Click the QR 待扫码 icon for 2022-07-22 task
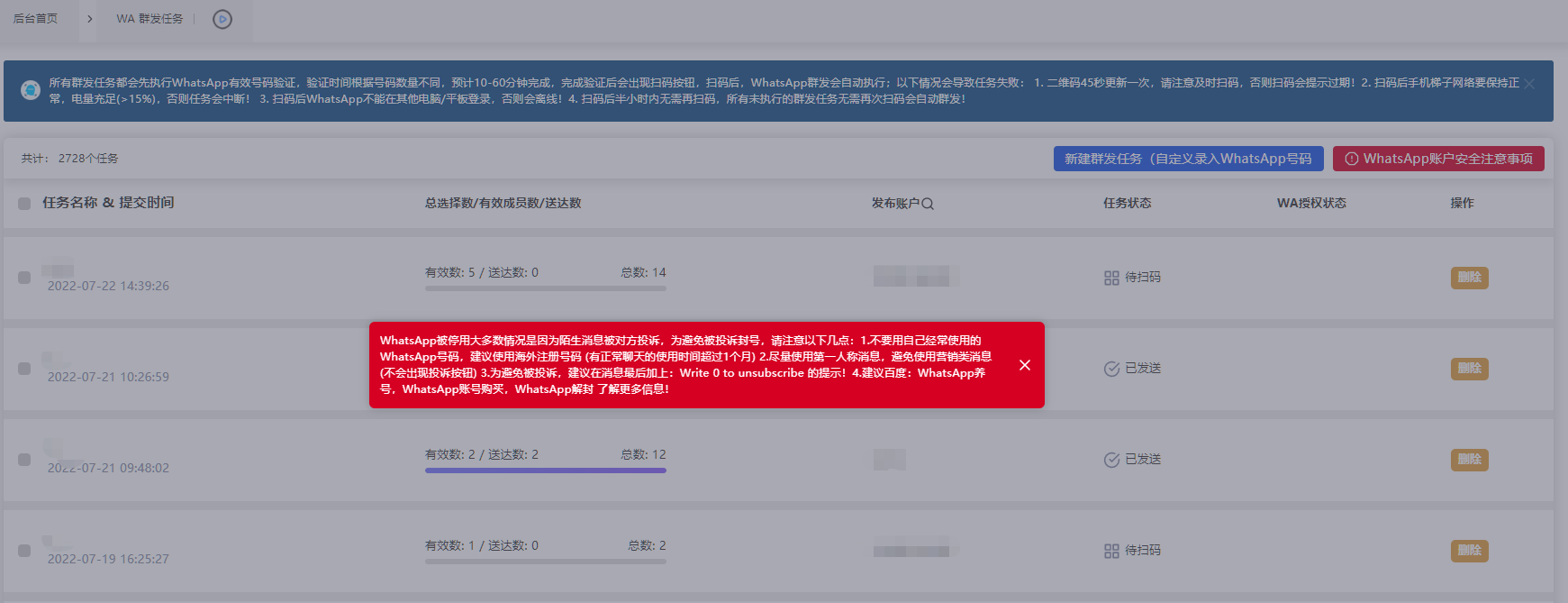The height and width of the screenshot is (603, 1568). coord(1111,278)
